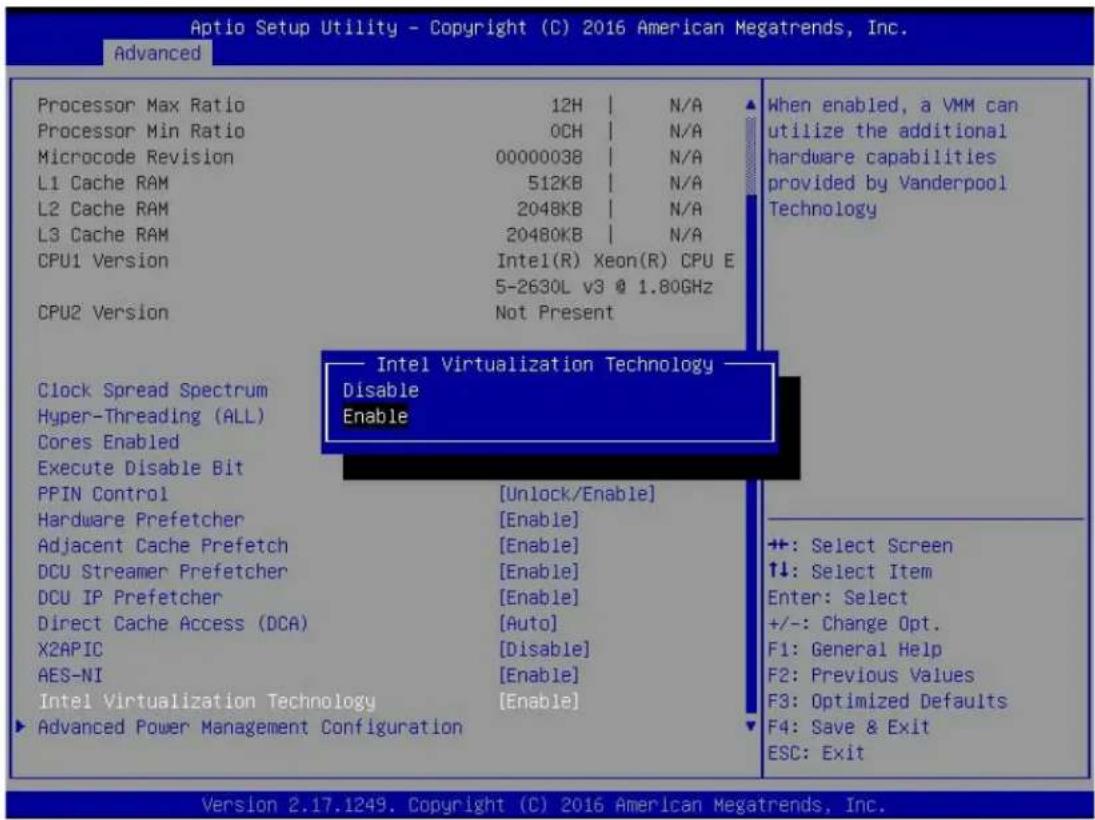This screenshot has height=820, width=1095.
Task: Click the scroll down arrow
Action: 751,726
